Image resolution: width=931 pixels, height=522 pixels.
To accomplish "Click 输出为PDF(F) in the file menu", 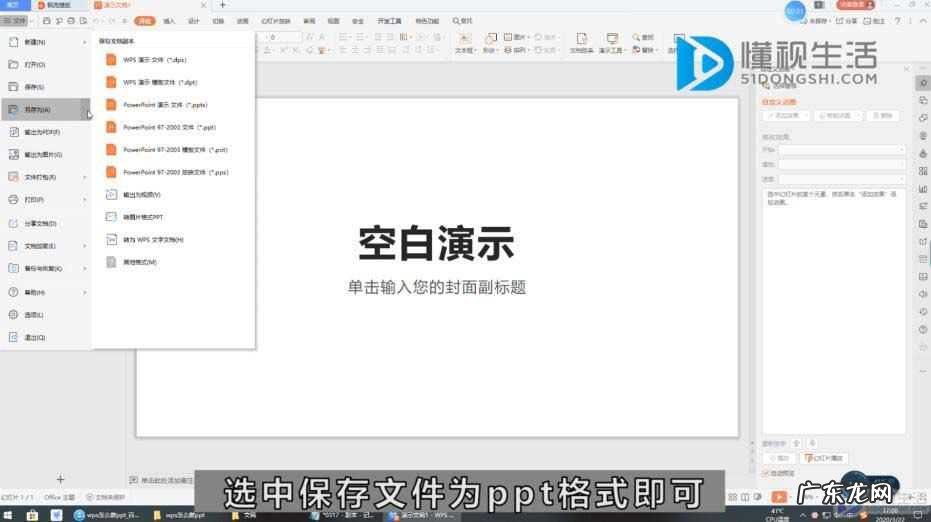I will tap(46, 132).
